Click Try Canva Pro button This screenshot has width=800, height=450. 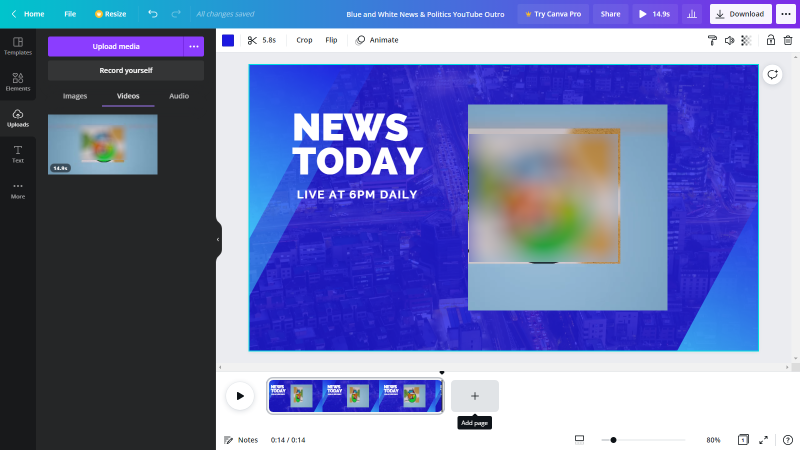point(553,14)
